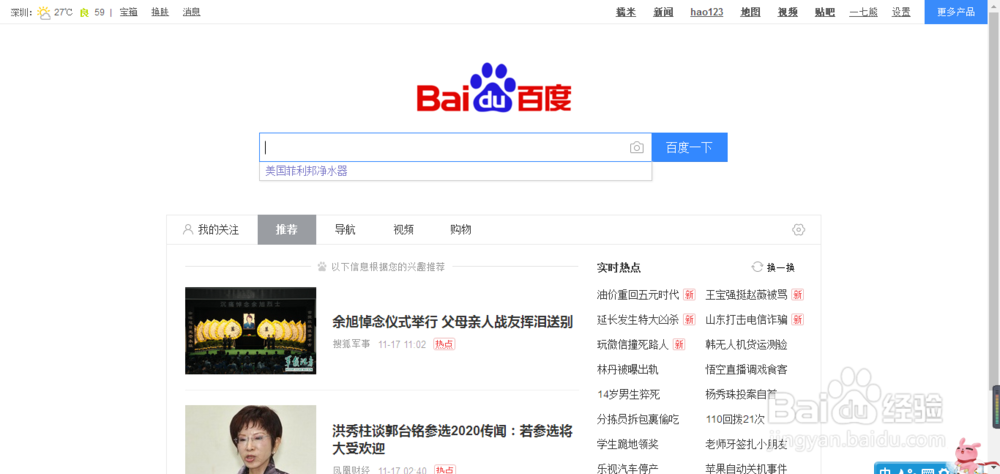This screenshot has height=474, width=1000.
Task: Click the memorial ceremony article thumbnail
Action: [x=251, y=330]
